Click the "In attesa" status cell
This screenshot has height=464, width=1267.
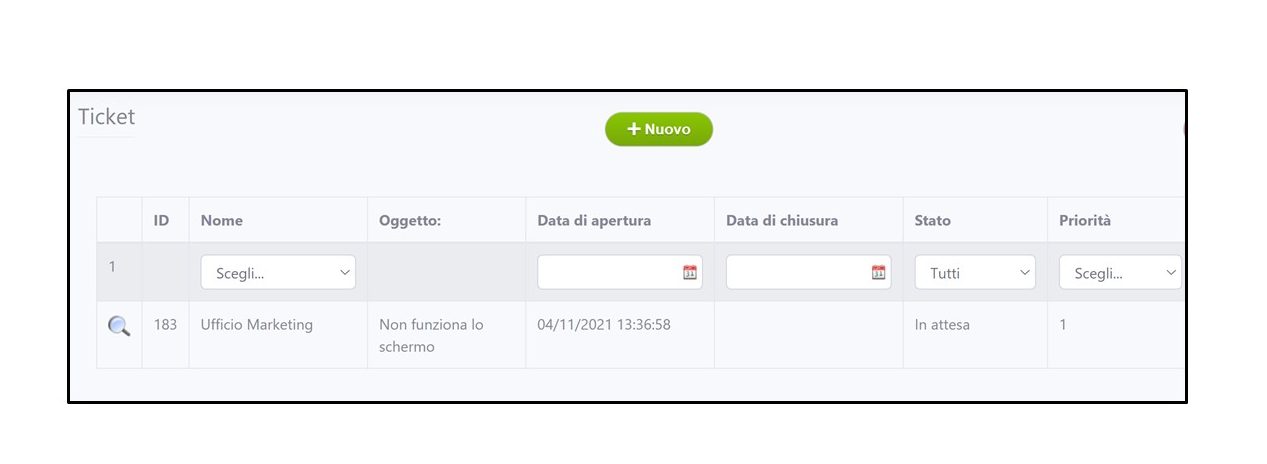942,325
